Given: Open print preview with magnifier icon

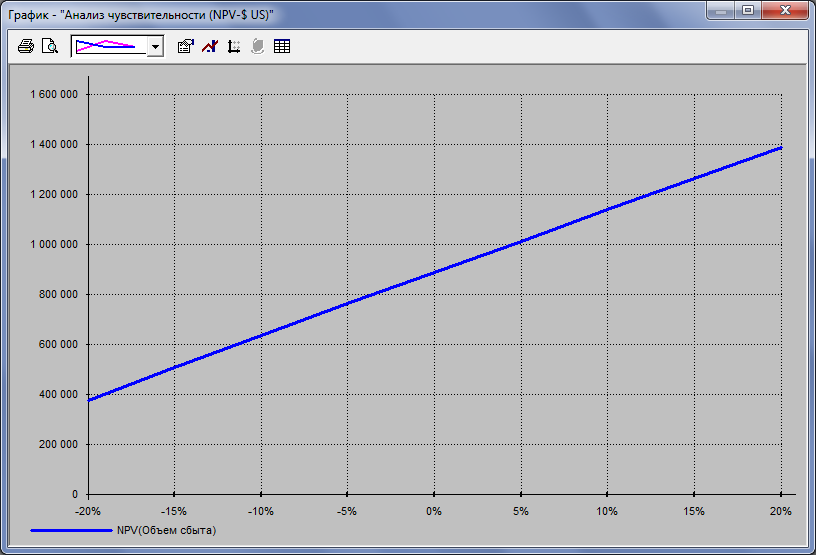Looking at the screenshot, I should click(x=49, y=46).
